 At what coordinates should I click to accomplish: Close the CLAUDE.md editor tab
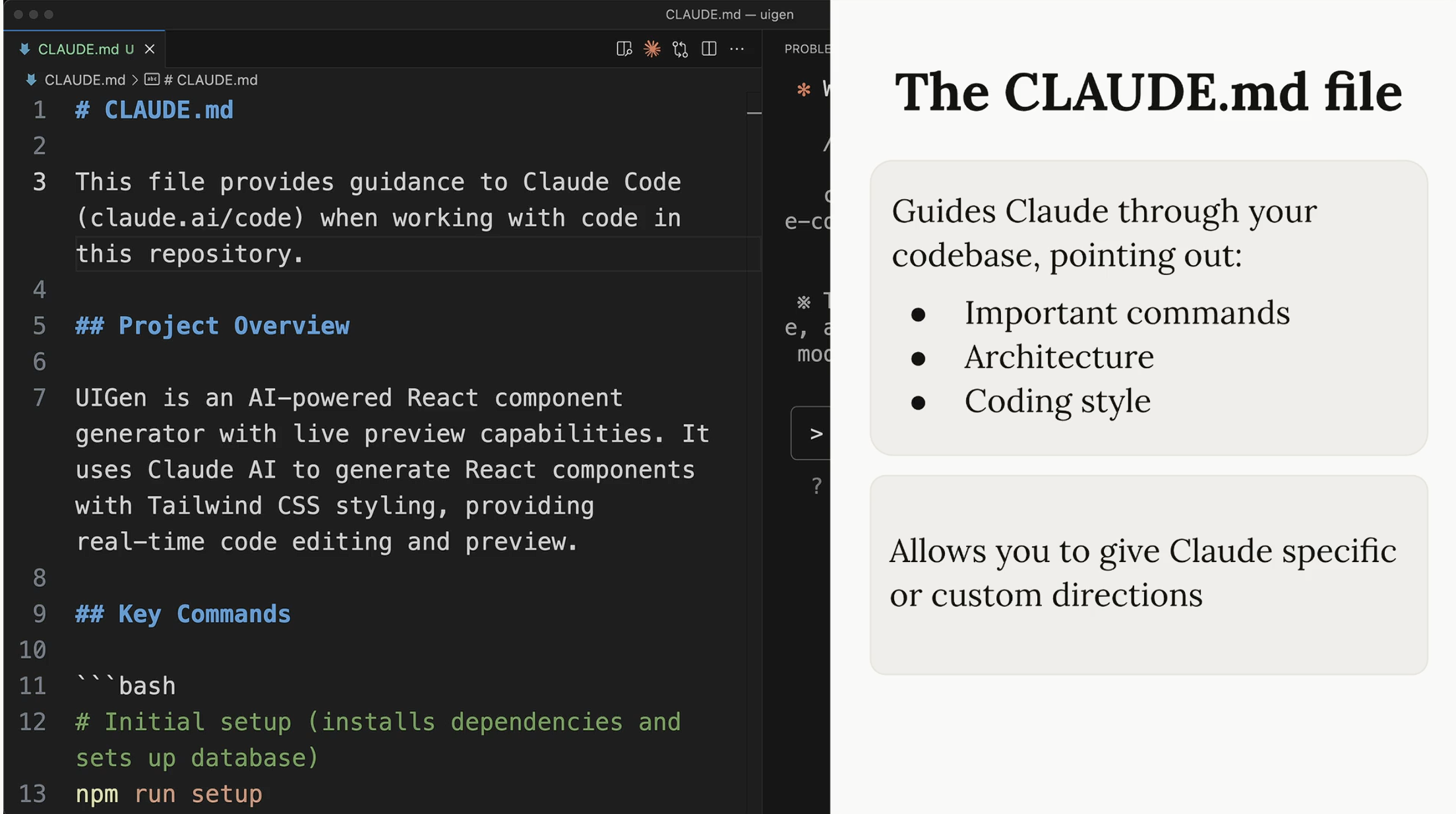click(150, 49)
